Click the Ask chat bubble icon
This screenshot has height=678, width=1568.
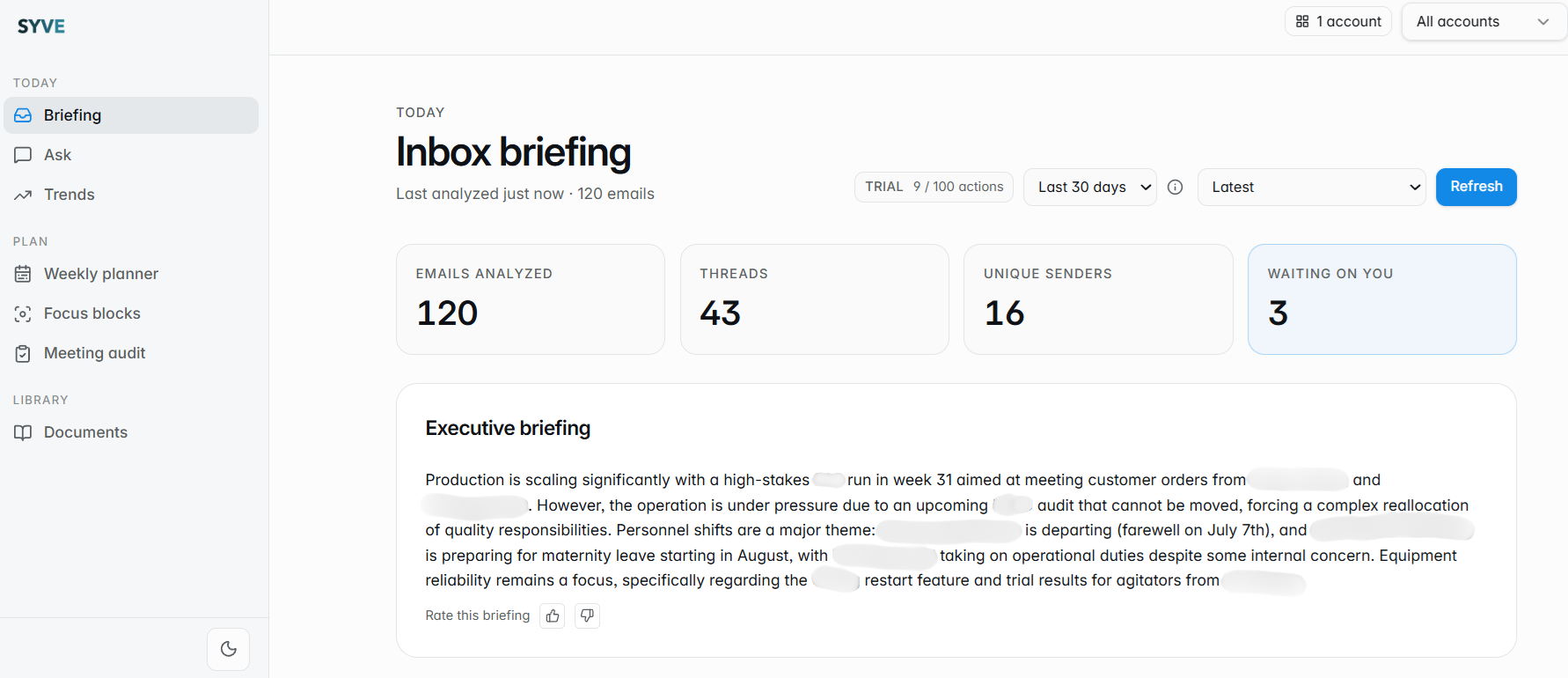click(23, 155)
